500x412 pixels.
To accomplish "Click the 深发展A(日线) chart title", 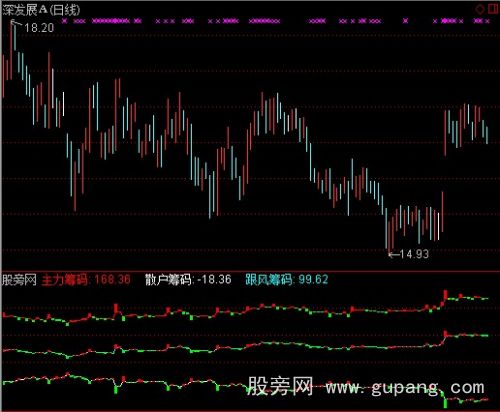I will pos(41,10).
